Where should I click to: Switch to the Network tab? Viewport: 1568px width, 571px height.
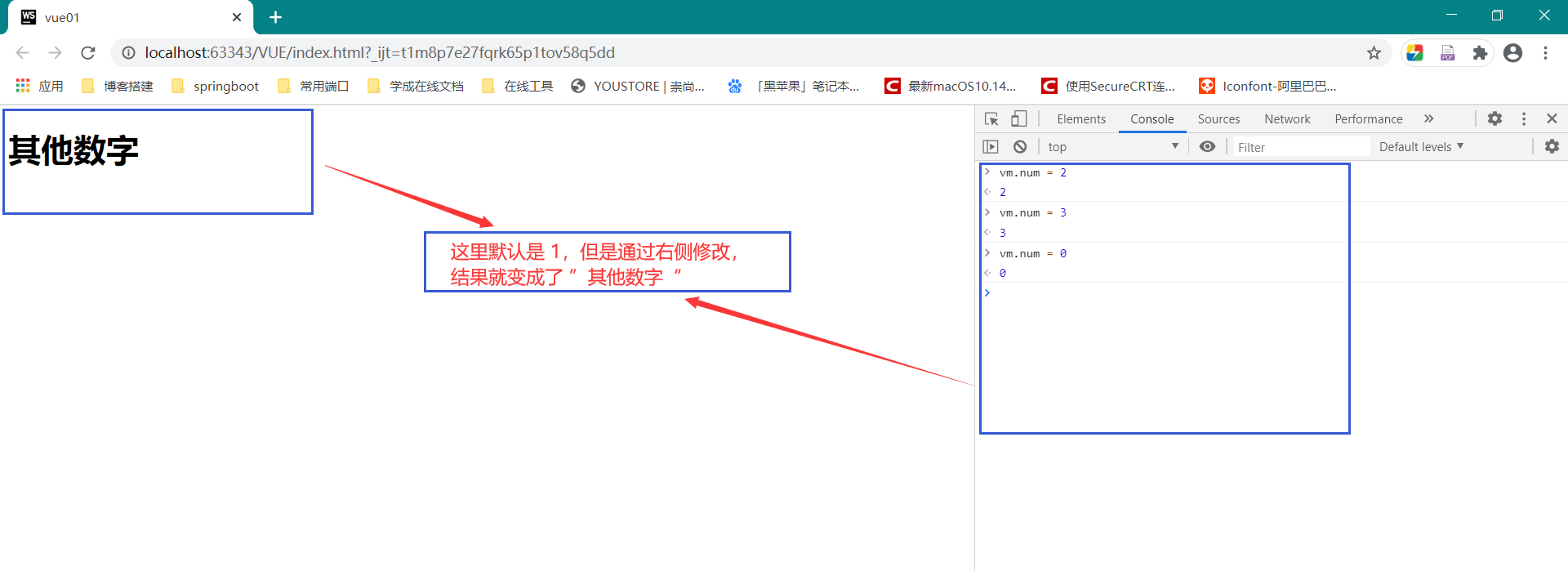(x=1287, y=119)
